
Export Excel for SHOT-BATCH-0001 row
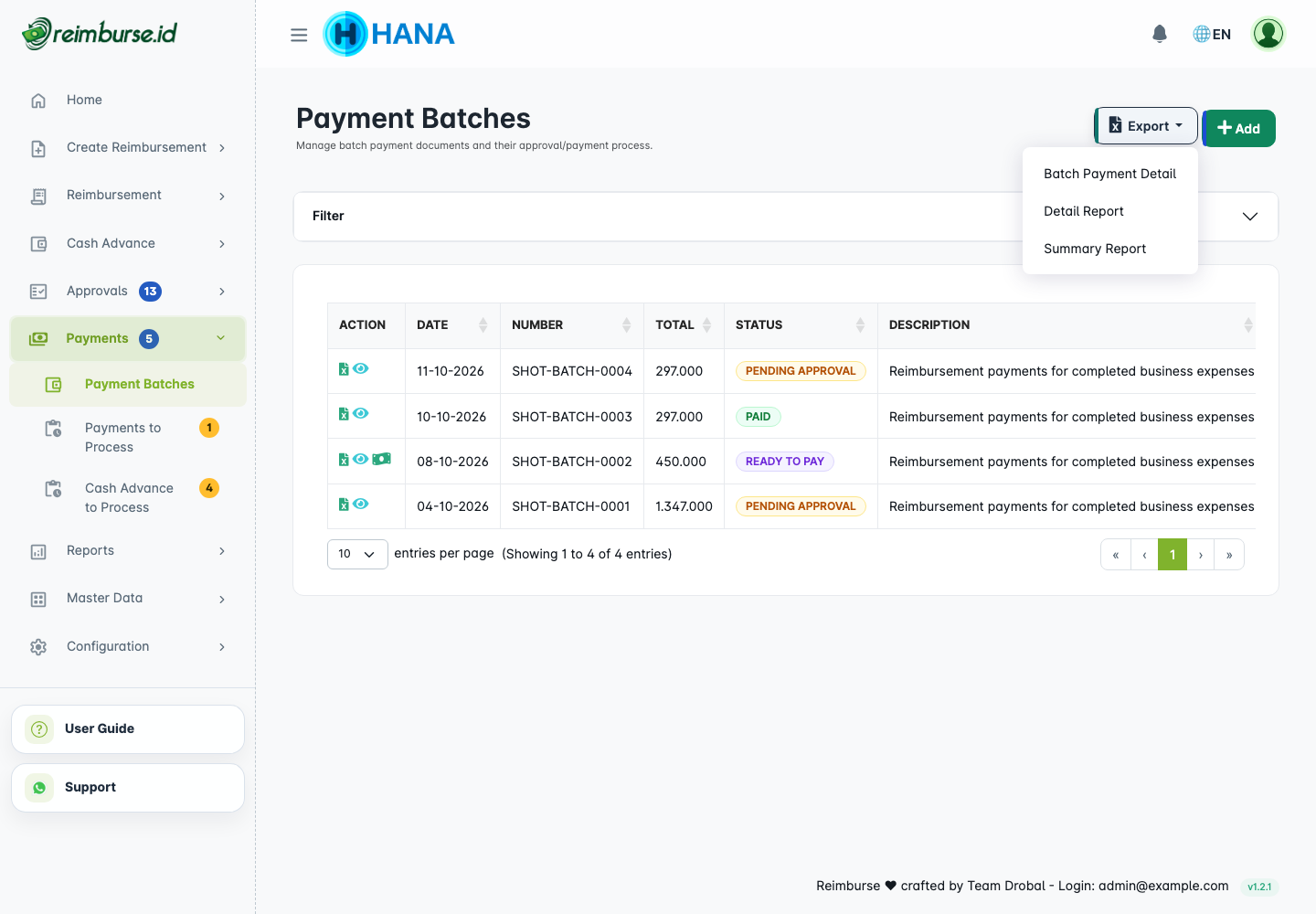click(x=344, y=505)
